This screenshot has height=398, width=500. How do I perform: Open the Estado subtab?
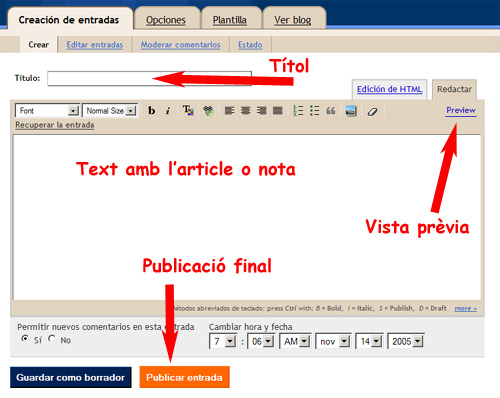pos(250,44)
